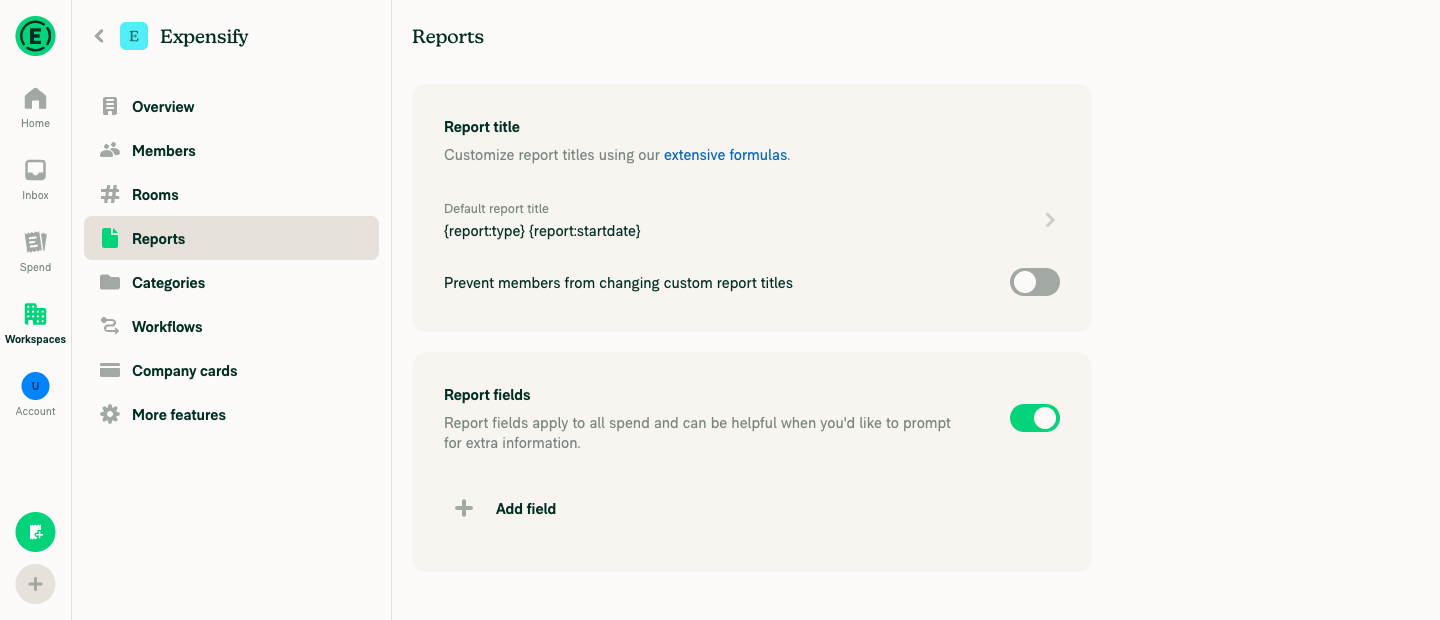1440x620 pixels.
Task: Click the Rooms hashtag icon
Action: 110,194
